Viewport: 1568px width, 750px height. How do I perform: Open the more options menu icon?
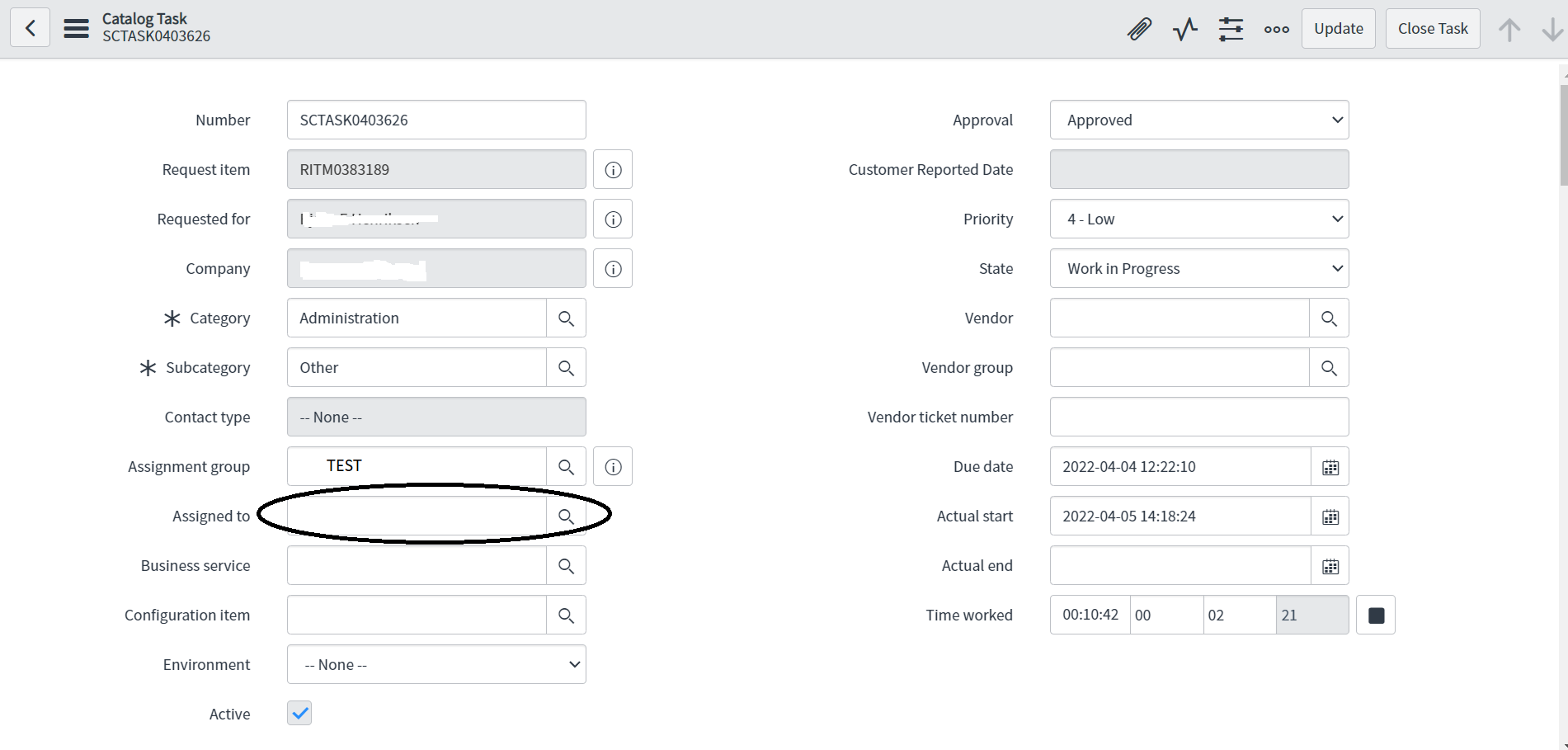tap(1275, 29)
